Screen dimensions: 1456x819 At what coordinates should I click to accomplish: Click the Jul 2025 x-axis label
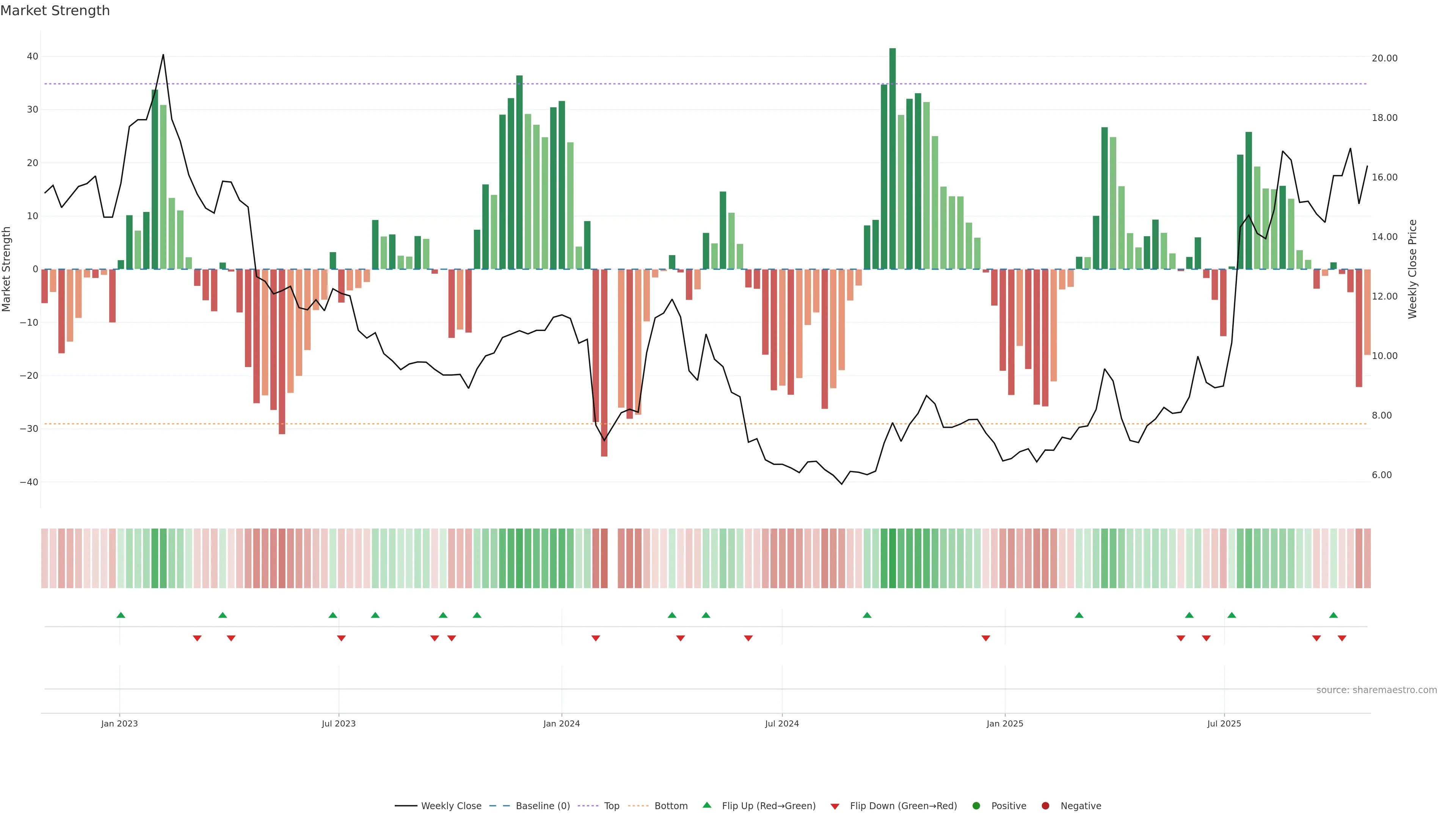pyautogui.click(x=1224, y=723)
